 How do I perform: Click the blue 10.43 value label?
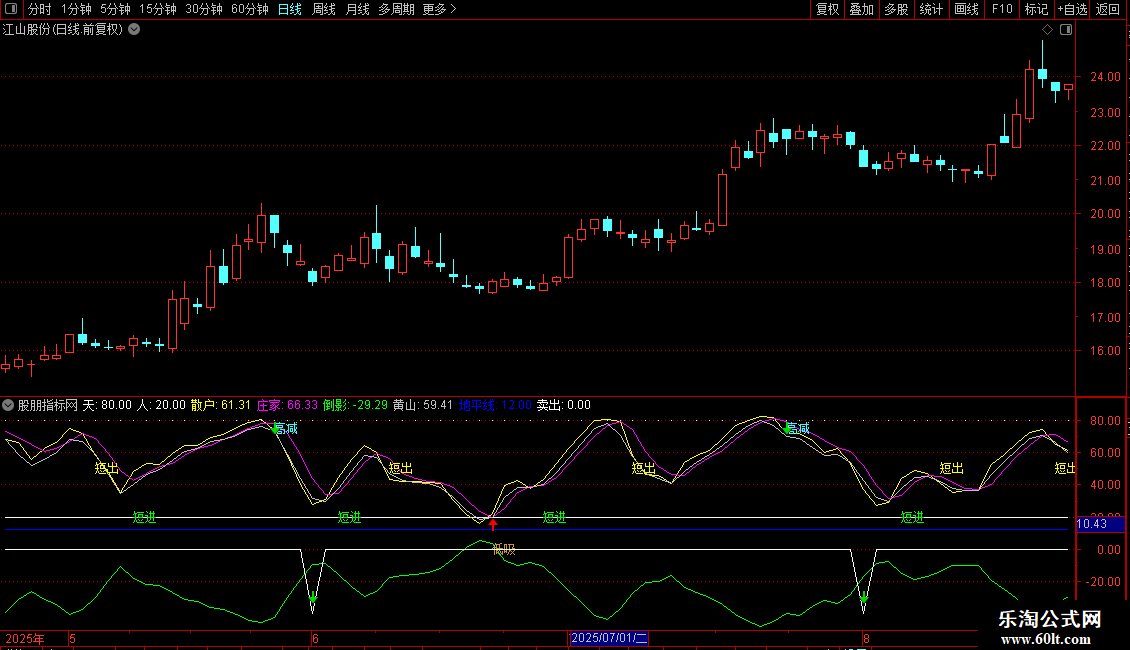(x=1092, y=524)
